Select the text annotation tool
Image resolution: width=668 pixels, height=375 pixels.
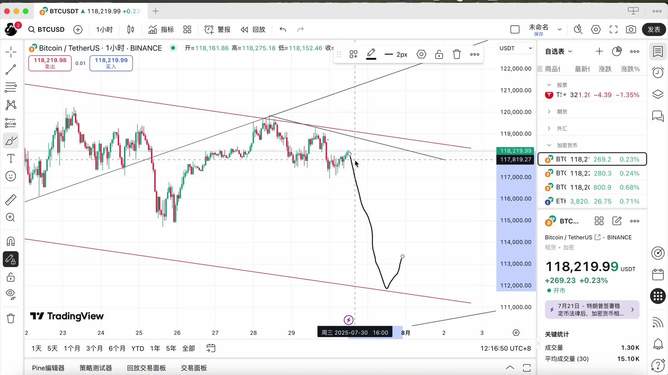point(11,159)
